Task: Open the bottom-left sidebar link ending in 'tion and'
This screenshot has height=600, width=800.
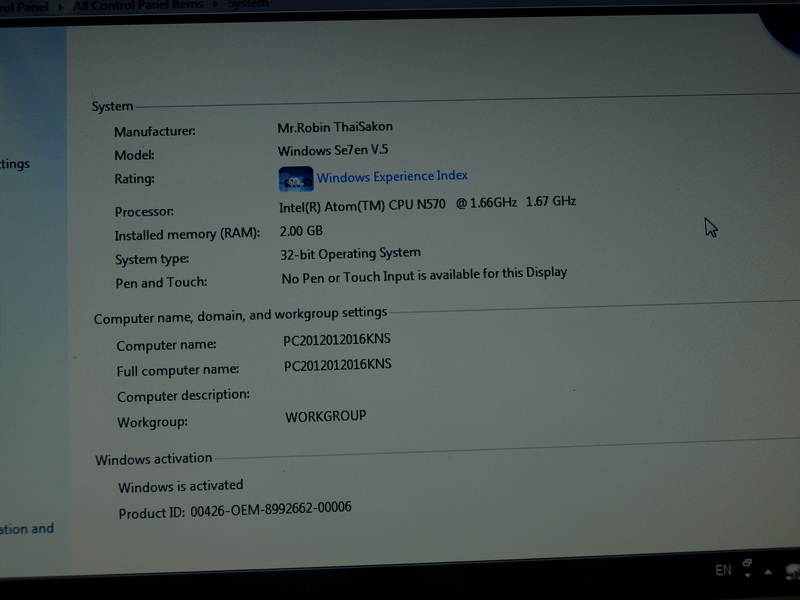Action: 27,529
